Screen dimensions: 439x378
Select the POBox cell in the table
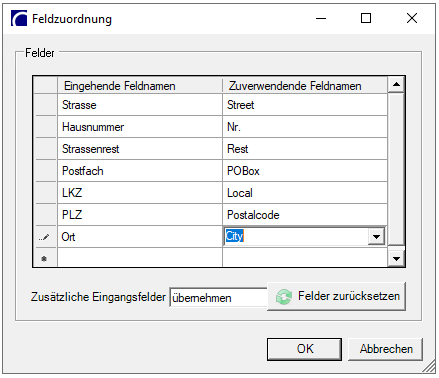(305, 171)
